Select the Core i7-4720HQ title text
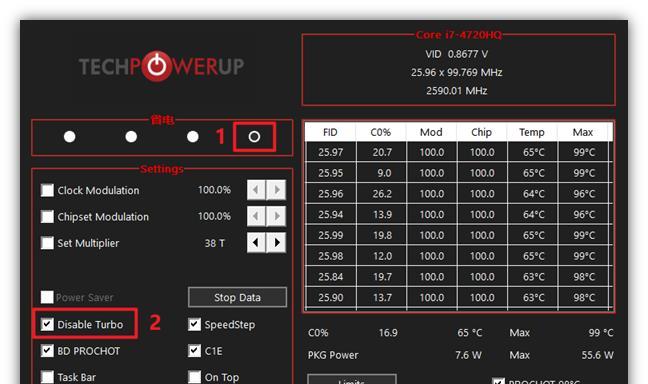648x384 pixels. coord(459,35)
